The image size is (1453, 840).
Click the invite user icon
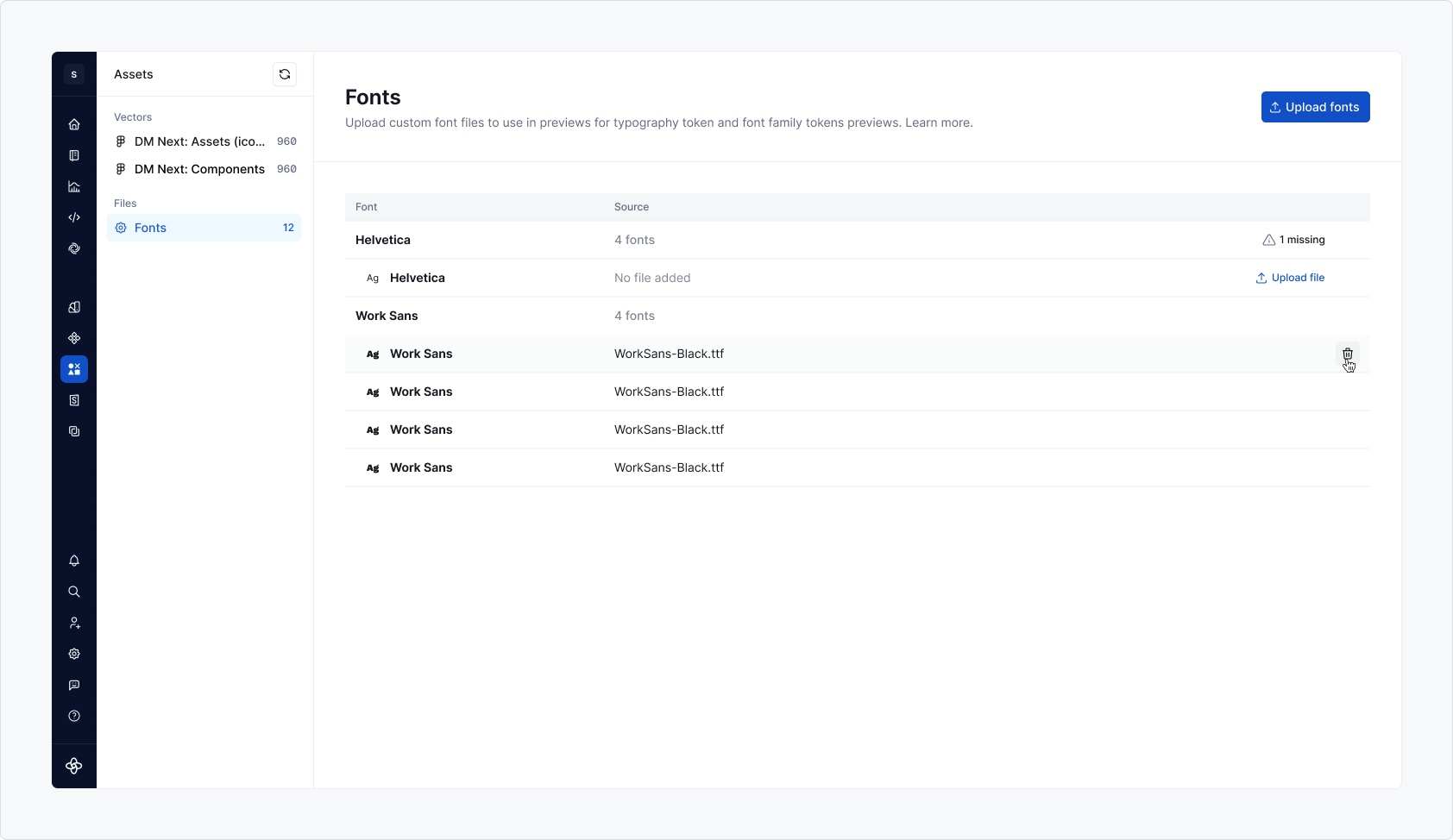click(x=74, y=623)
